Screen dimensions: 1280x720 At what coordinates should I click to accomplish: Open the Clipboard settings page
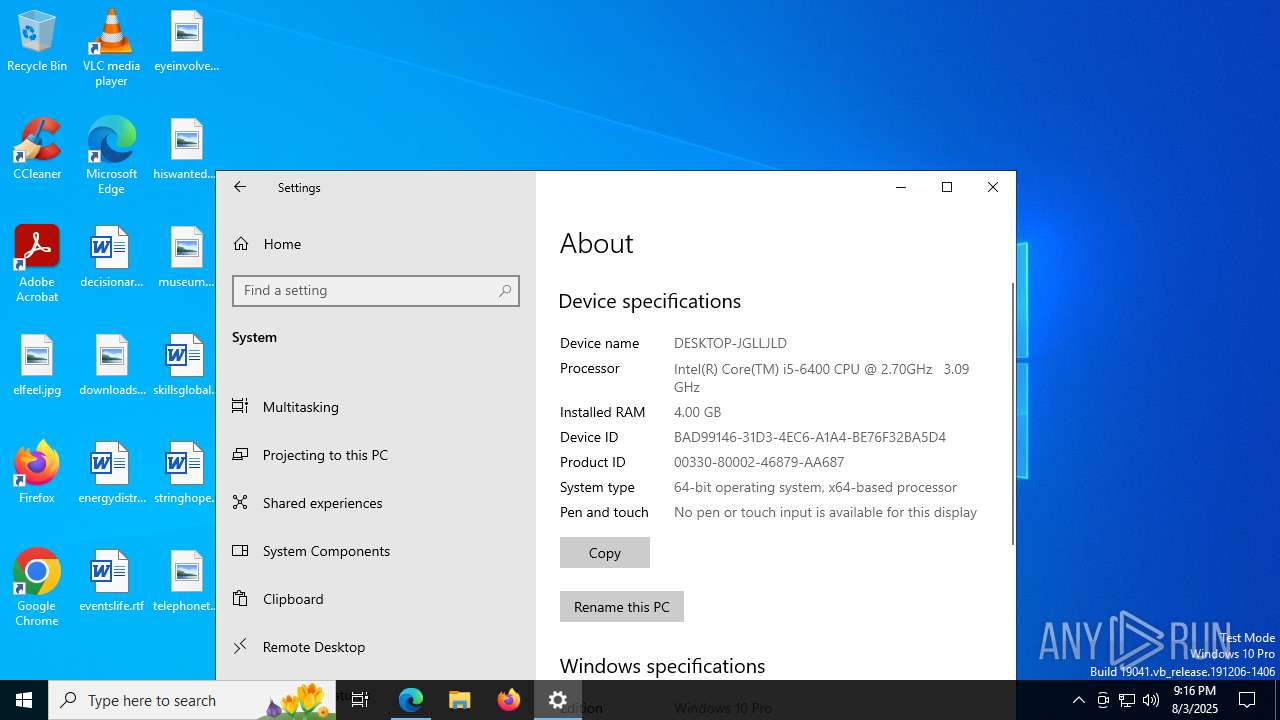coord(376,599)
